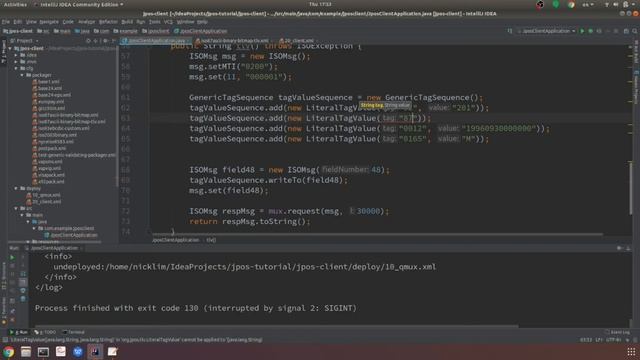This screenshot has width=640, height=360.
Task: Open the Project panel settings gear
Action: pos(105,41)
